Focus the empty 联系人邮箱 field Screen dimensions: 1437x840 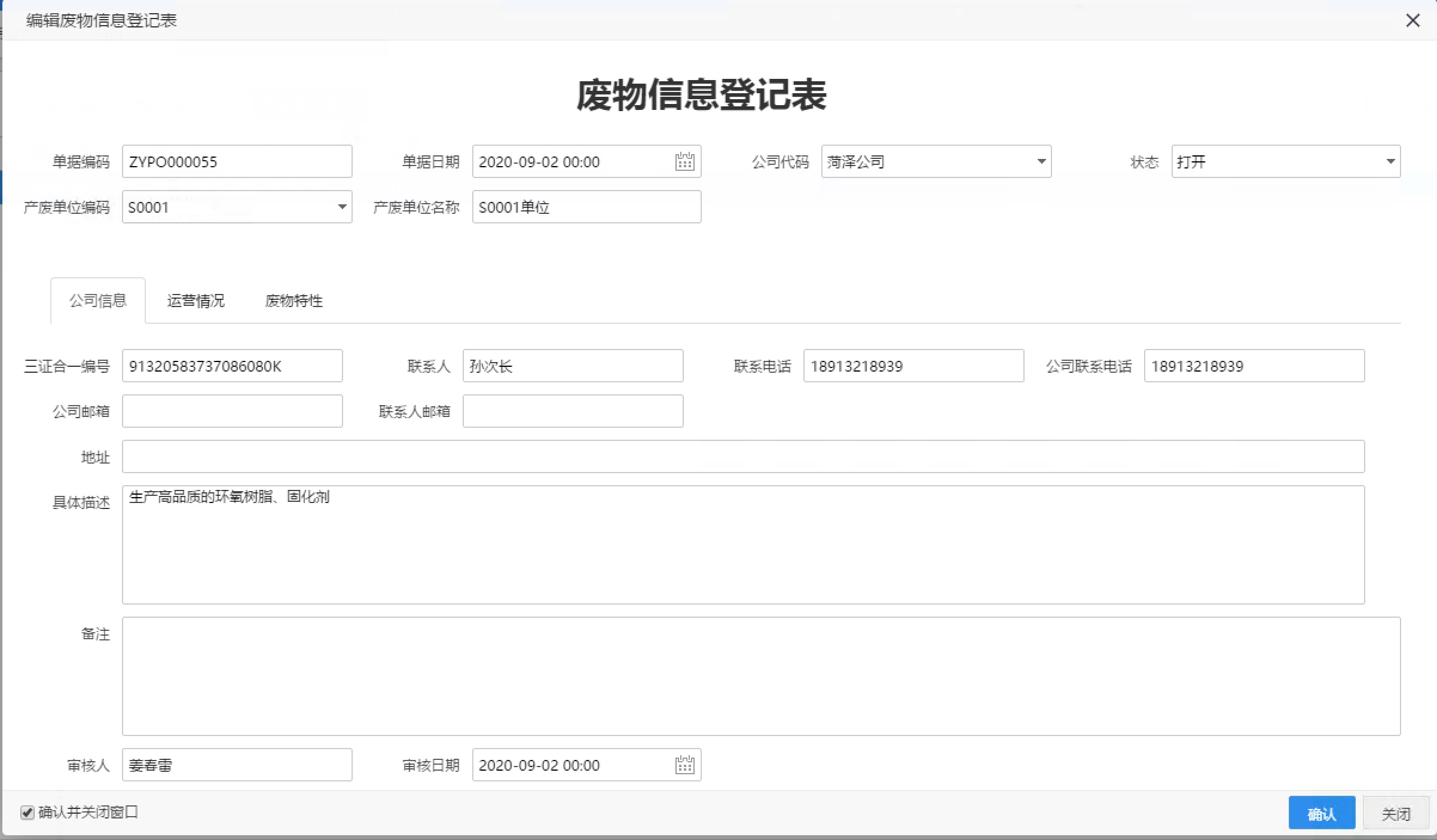point(573,411)
